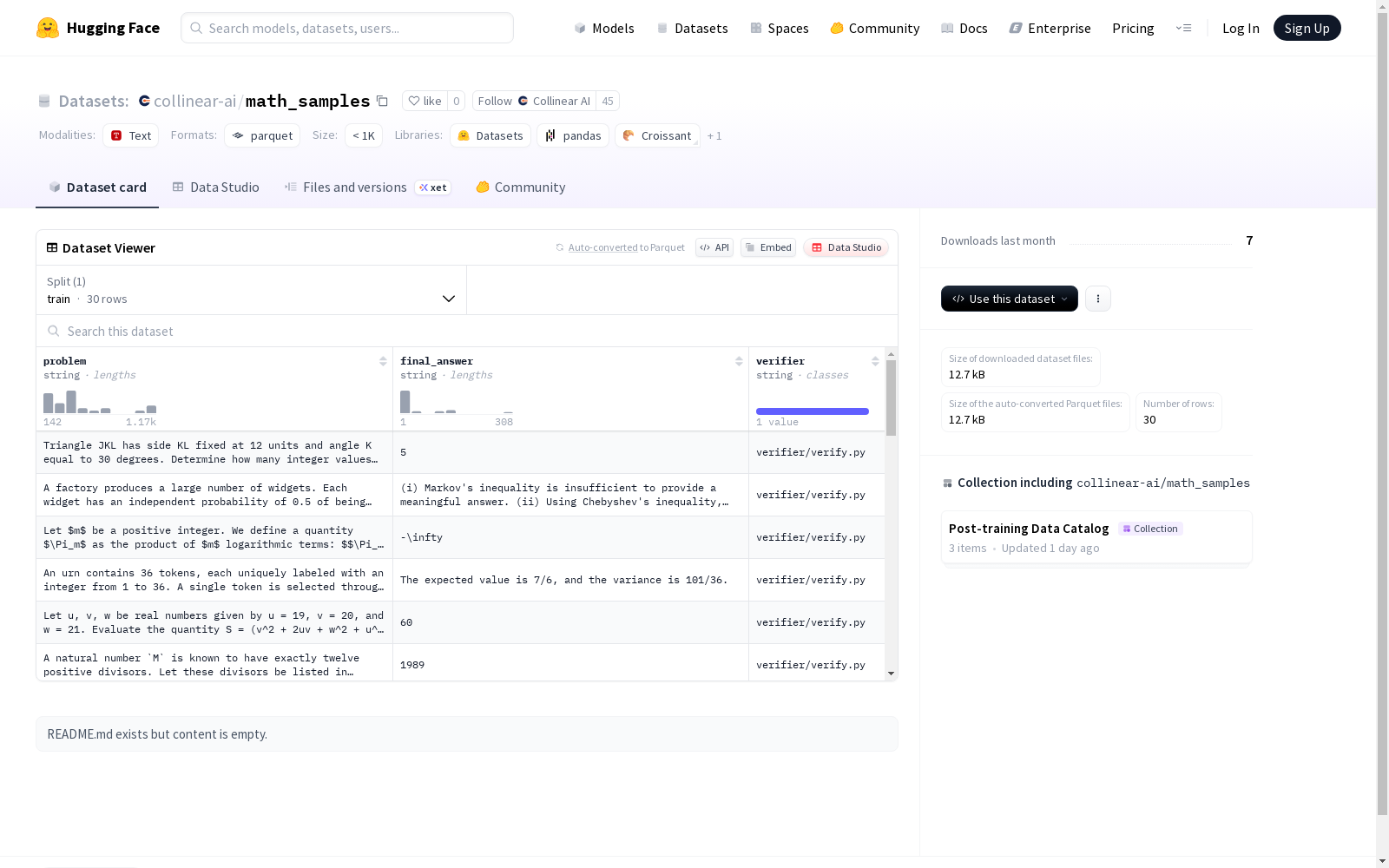Select the Datasets library tag
The width and height of the screenshot is (1389, 868).
click(x=490, y=135)
